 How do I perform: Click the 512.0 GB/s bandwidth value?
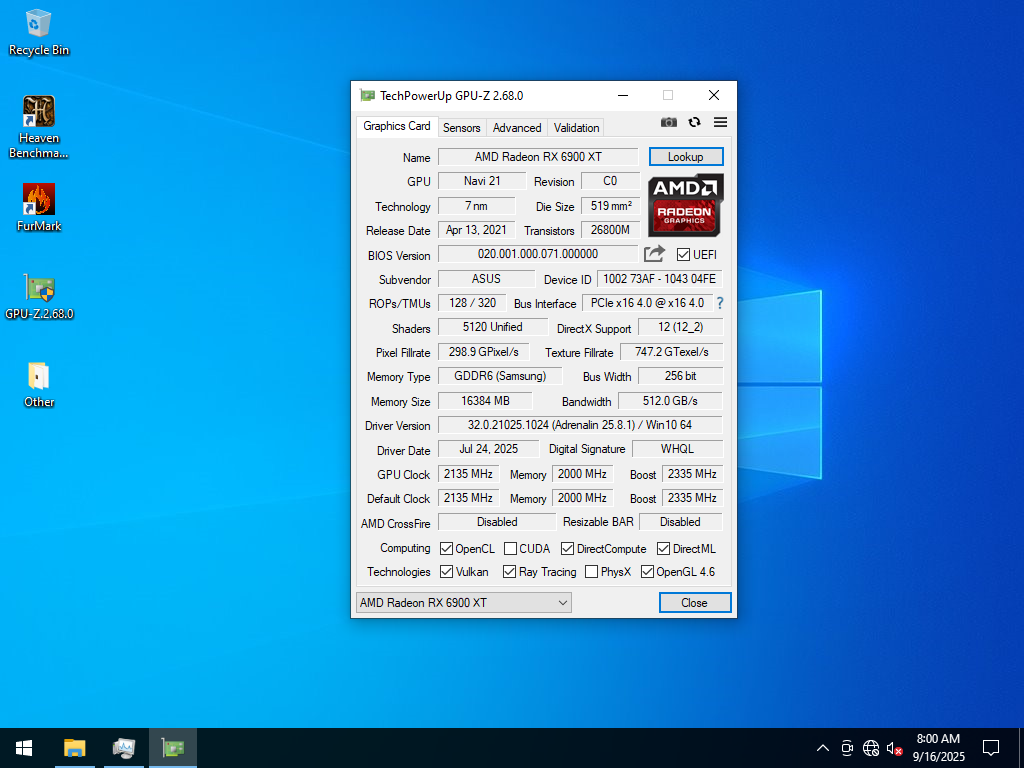coord(670,401)
